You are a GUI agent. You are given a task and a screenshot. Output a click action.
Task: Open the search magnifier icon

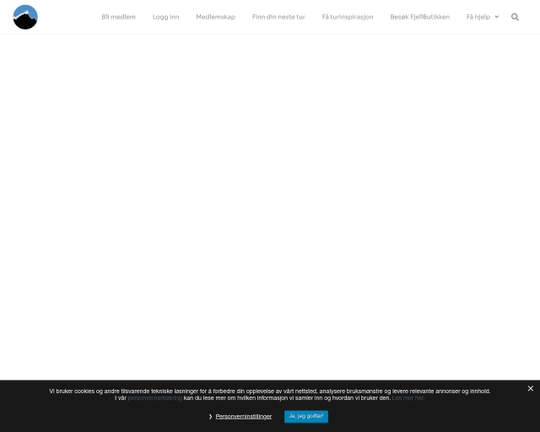click(515, 17)
